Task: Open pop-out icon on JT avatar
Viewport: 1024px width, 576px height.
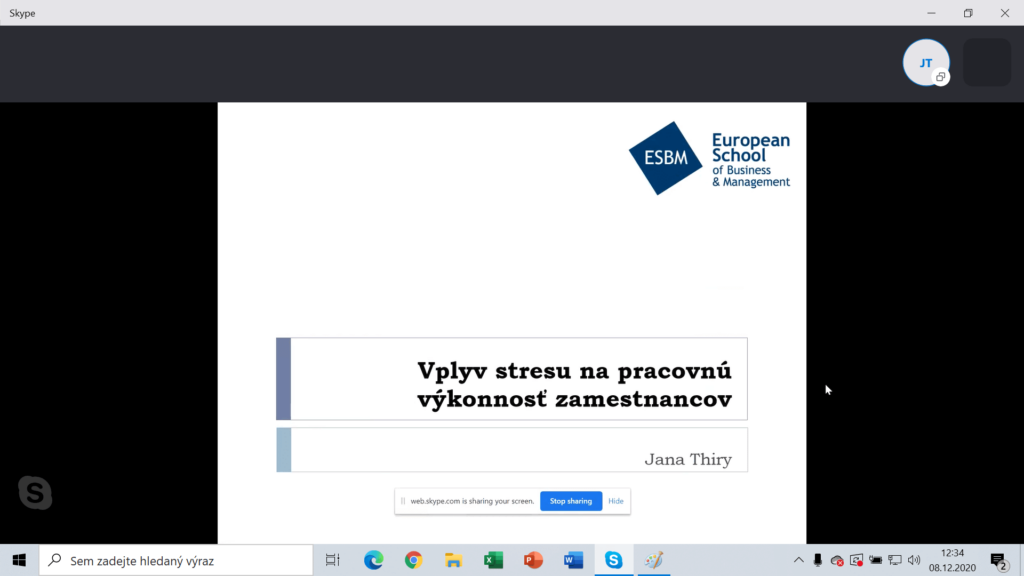Action: click(940, 77)
